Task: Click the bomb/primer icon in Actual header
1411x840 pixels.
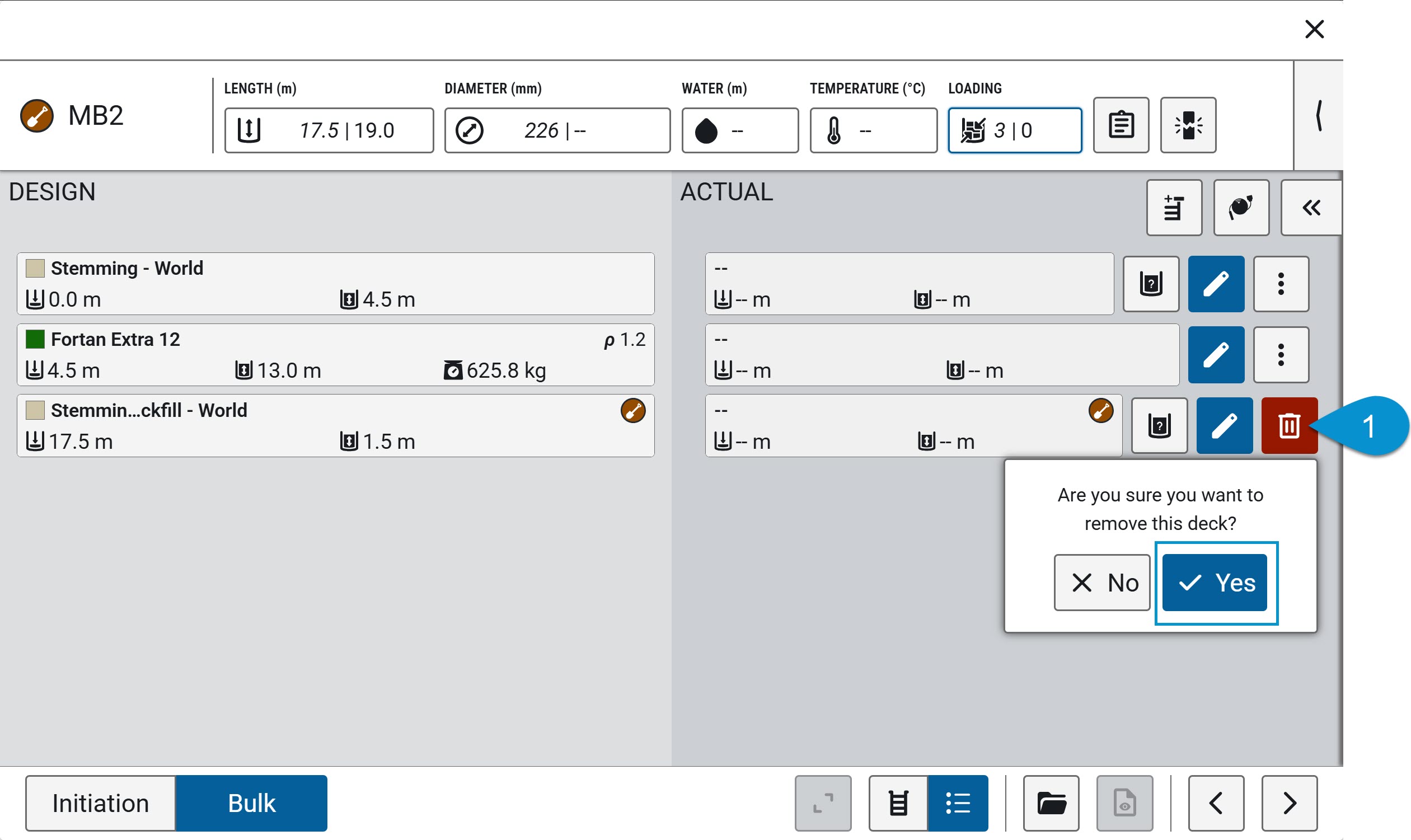Action: (1241, 208)
